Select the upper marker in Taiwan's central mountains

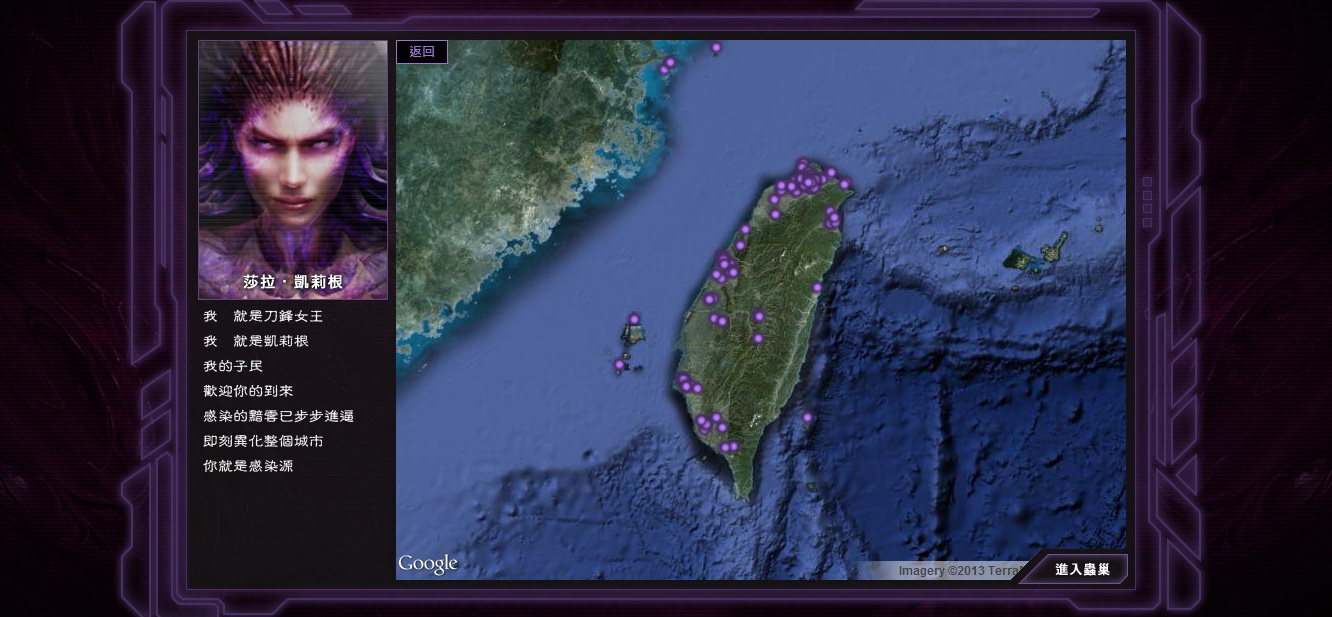coord(759,316)
